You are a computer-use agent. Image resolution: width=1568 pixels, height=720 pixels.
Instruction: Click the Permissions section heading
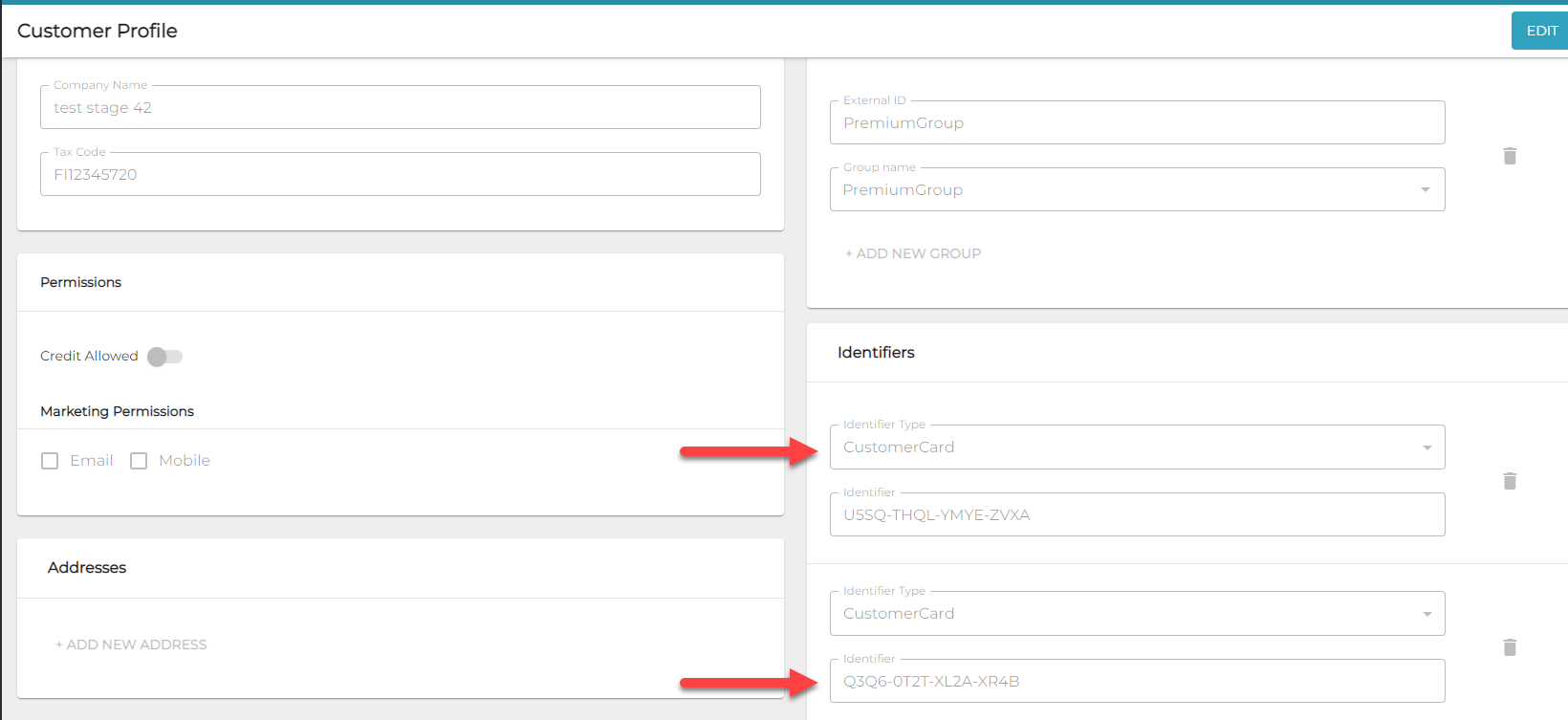[x=81, y=282]
